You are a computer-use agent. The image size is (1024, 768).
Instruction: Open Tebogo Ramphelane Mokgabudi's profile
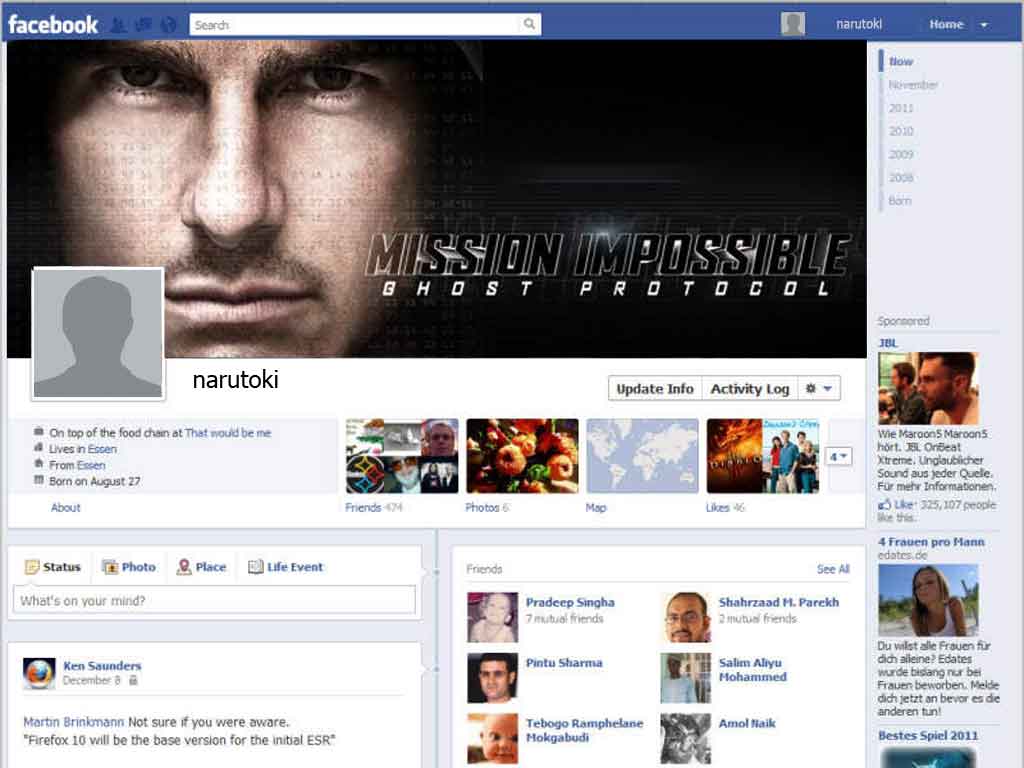[x=584, y=730]
